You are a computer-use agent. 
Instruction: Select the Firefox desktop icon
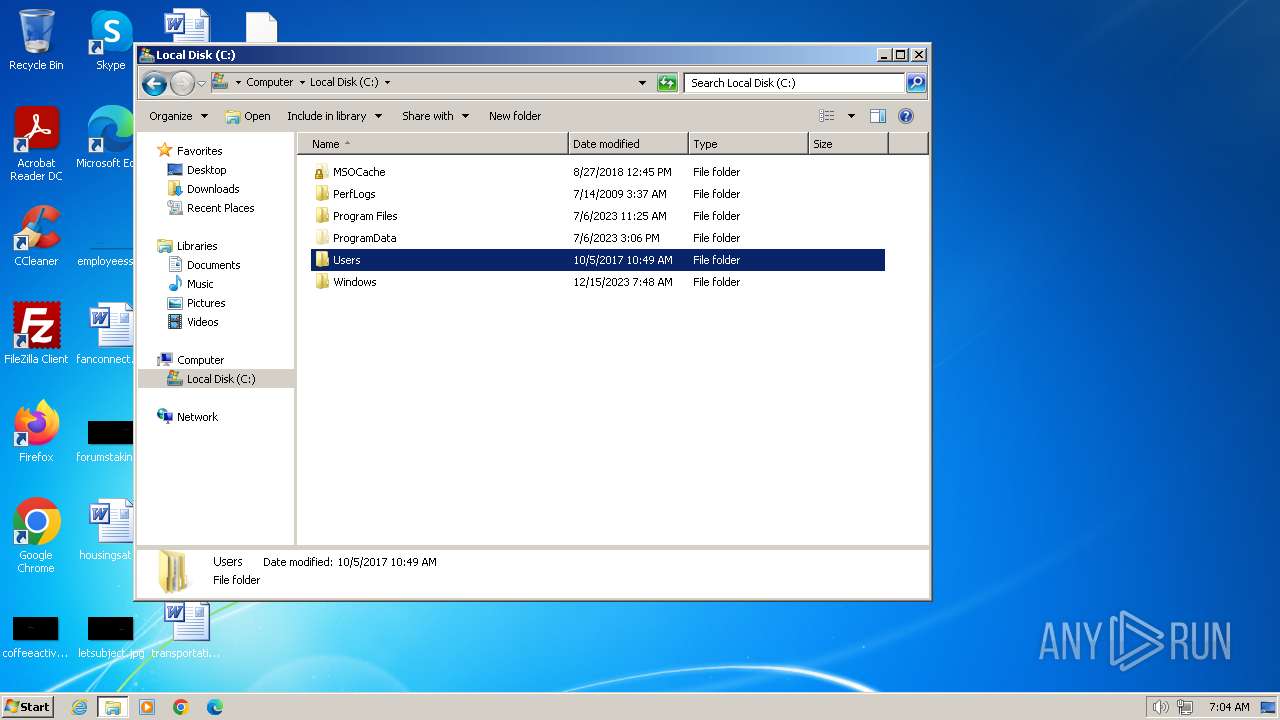pyautogui.click(x=36, y=431)
